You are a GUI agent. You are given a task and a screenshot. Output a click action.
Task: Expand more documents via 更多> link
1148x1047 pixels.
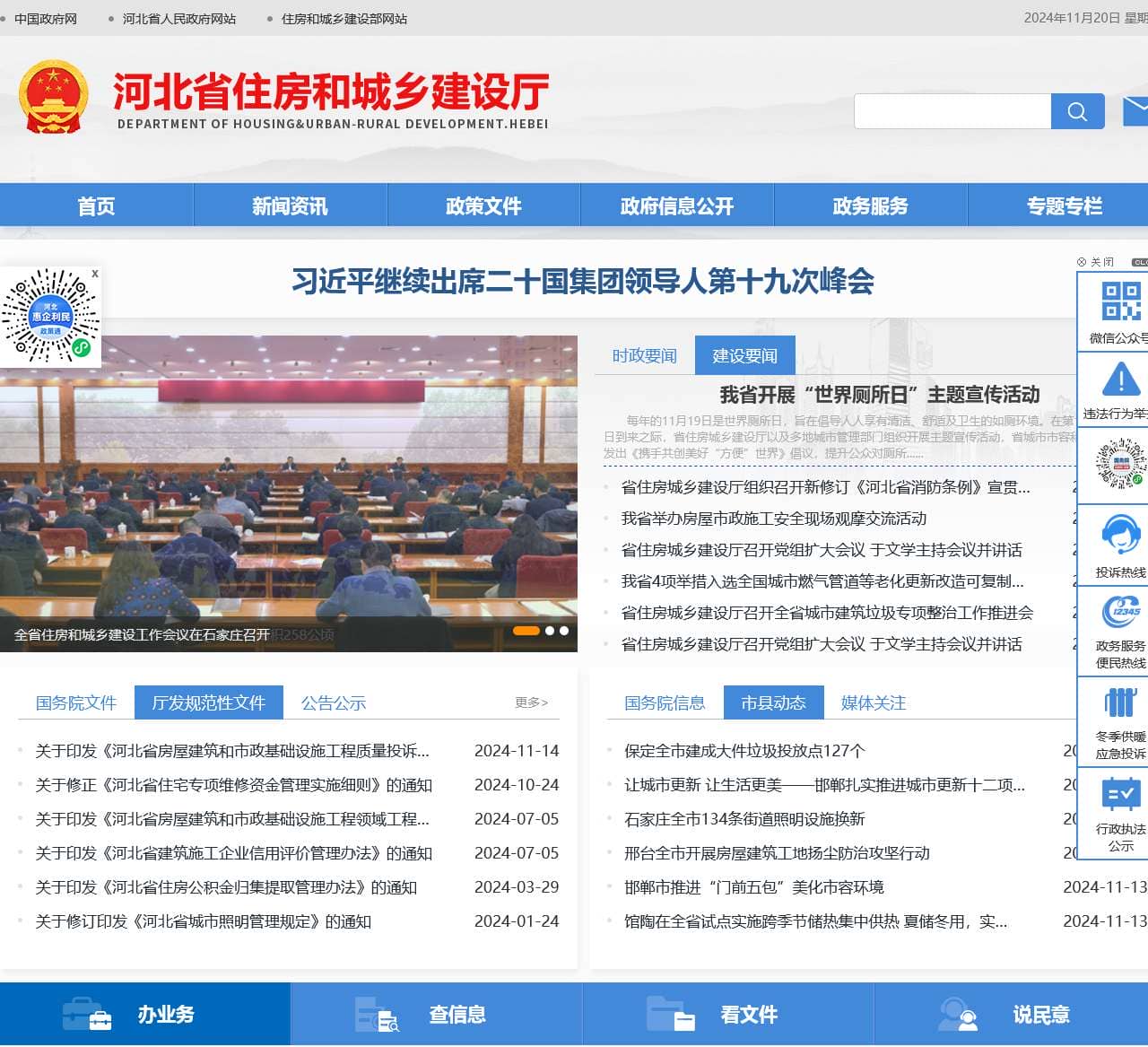[531, 702]
